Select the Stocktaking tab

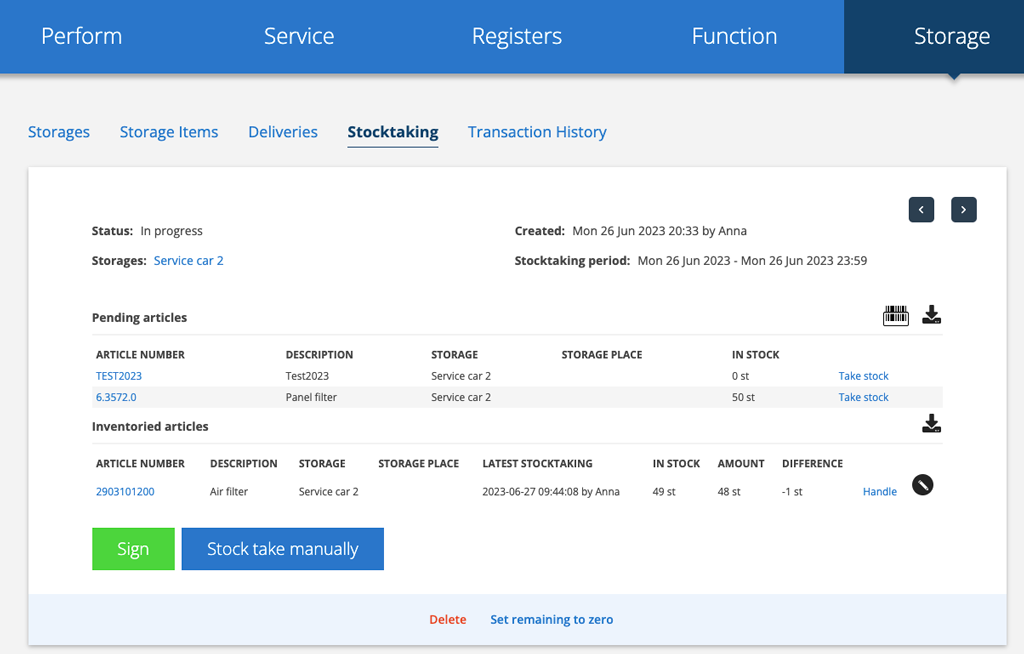pos(392,132)
